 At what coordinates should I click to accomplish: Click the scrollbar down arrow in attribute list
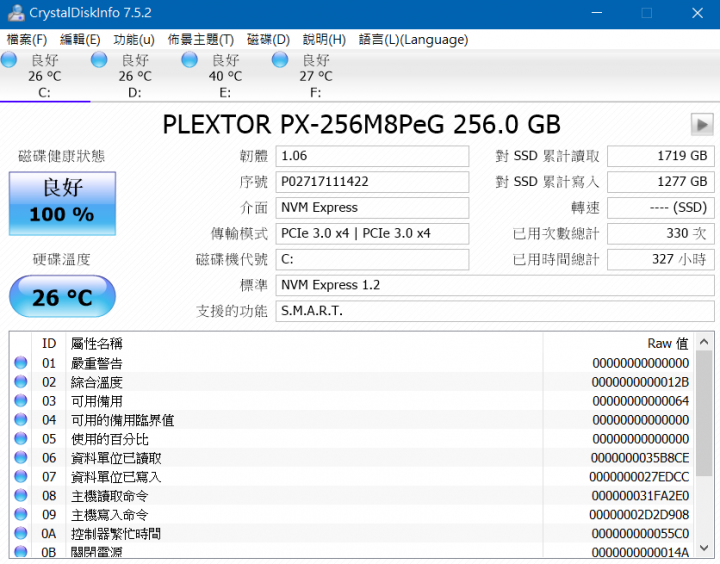[704, 547]
